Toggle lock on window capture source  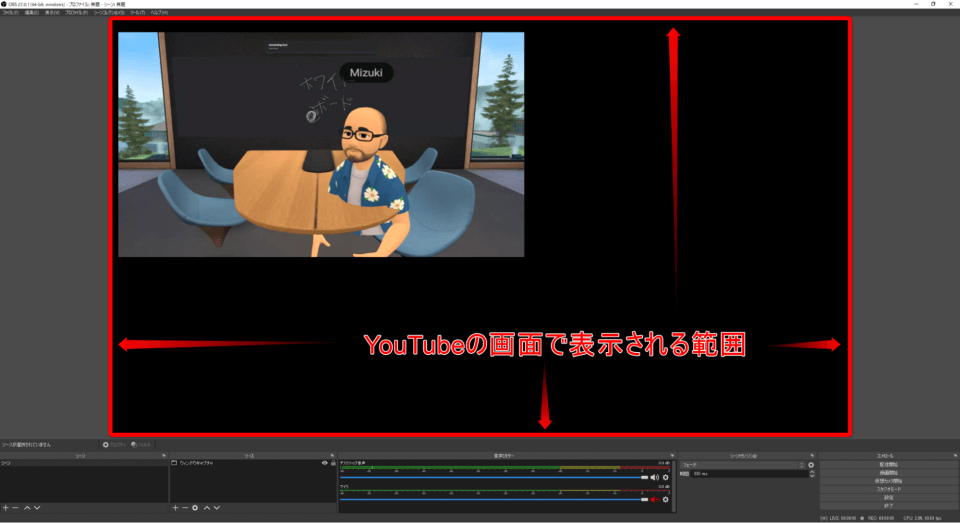[x=332, y=464]
